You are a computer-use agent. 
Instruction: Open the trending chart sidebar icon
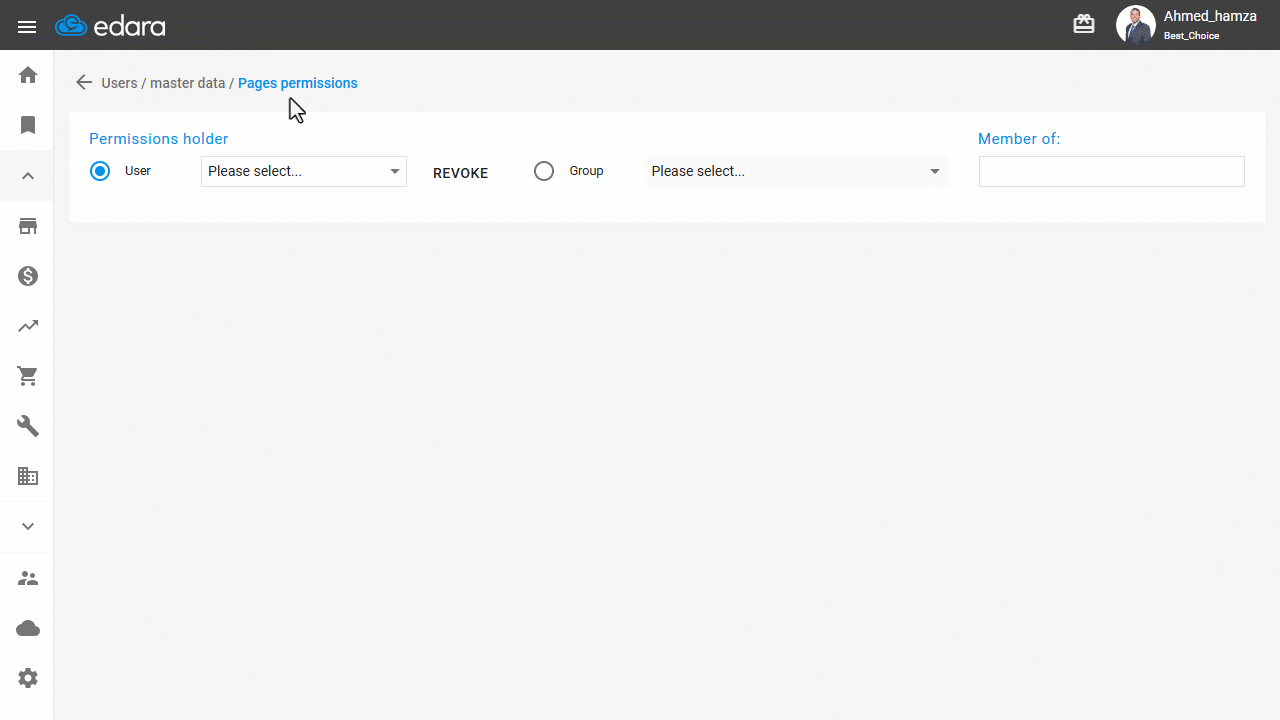pos(28,326)
